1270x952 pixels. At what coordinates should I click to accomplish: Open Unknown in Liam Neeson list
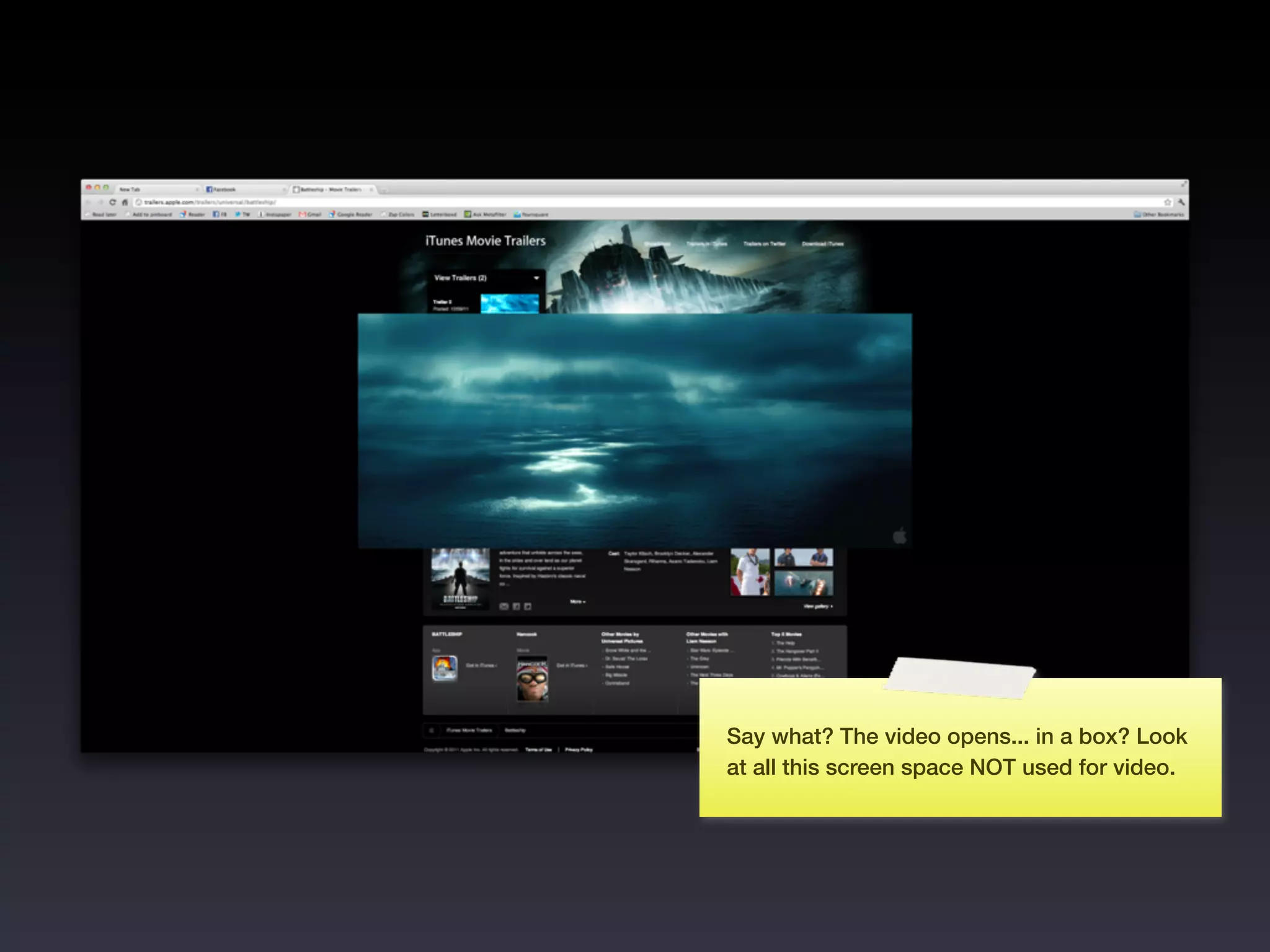tap(699, 667)
